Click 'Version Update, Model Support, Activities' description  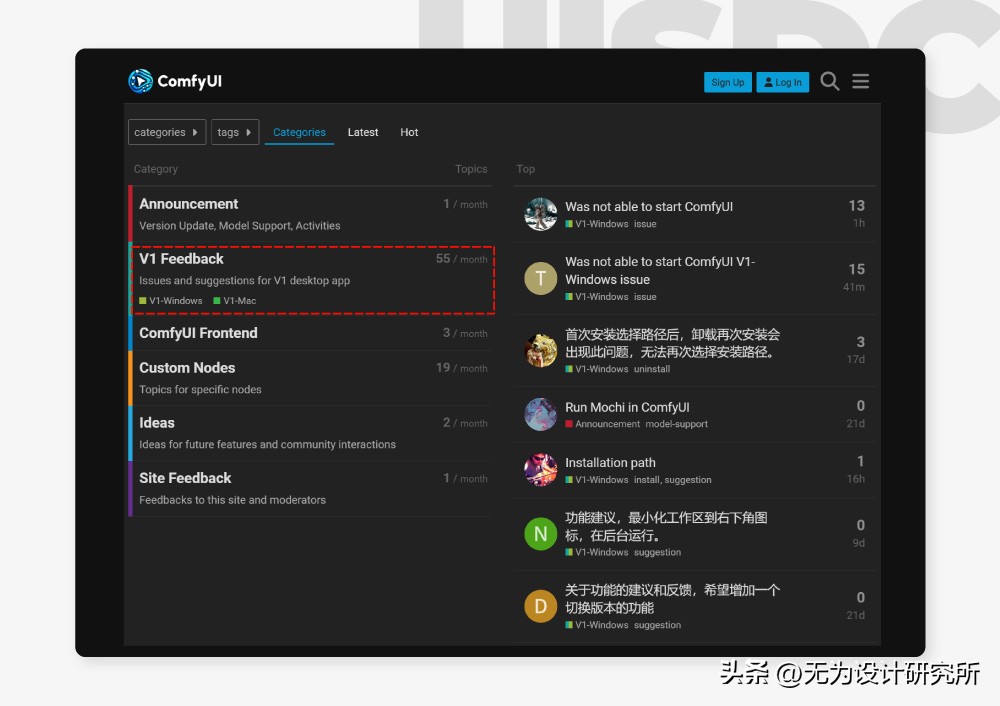(x=240, y=226)
